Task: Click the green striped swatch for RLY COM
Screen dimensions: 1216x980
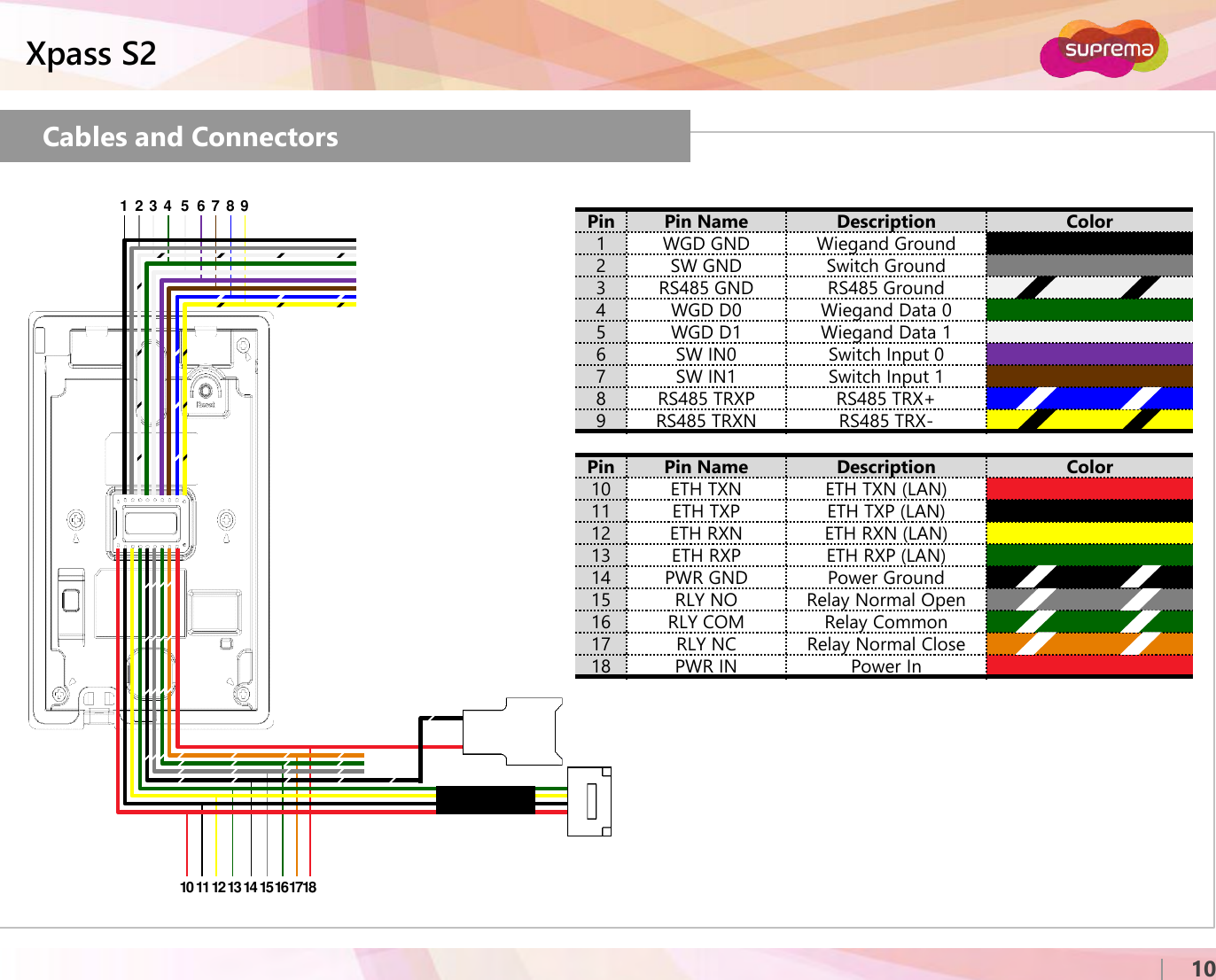Action: 1089,622
